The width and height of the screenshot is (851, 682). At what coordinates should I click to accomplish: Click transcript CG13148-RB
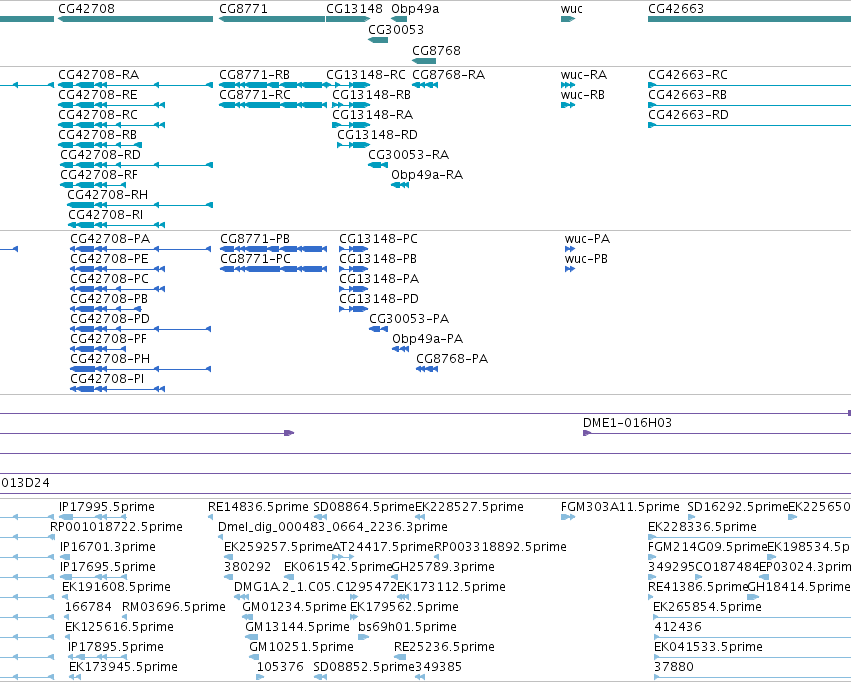tap(371, 94)
